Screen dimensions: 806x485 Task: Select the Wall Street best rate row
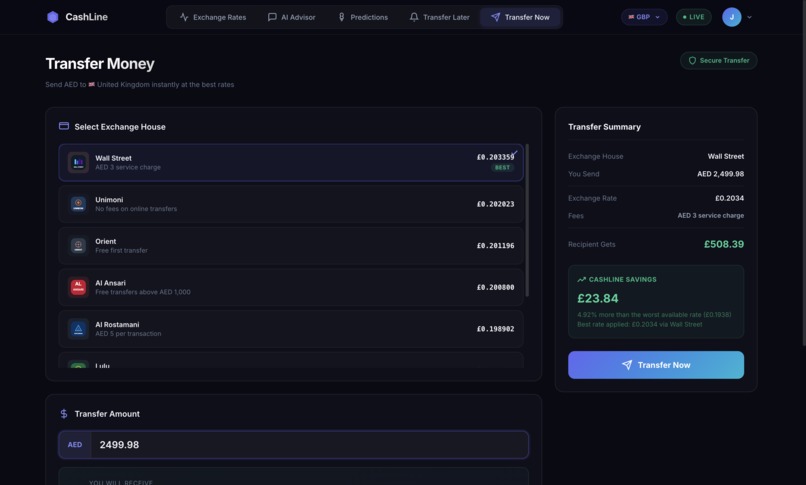(291, 162)
